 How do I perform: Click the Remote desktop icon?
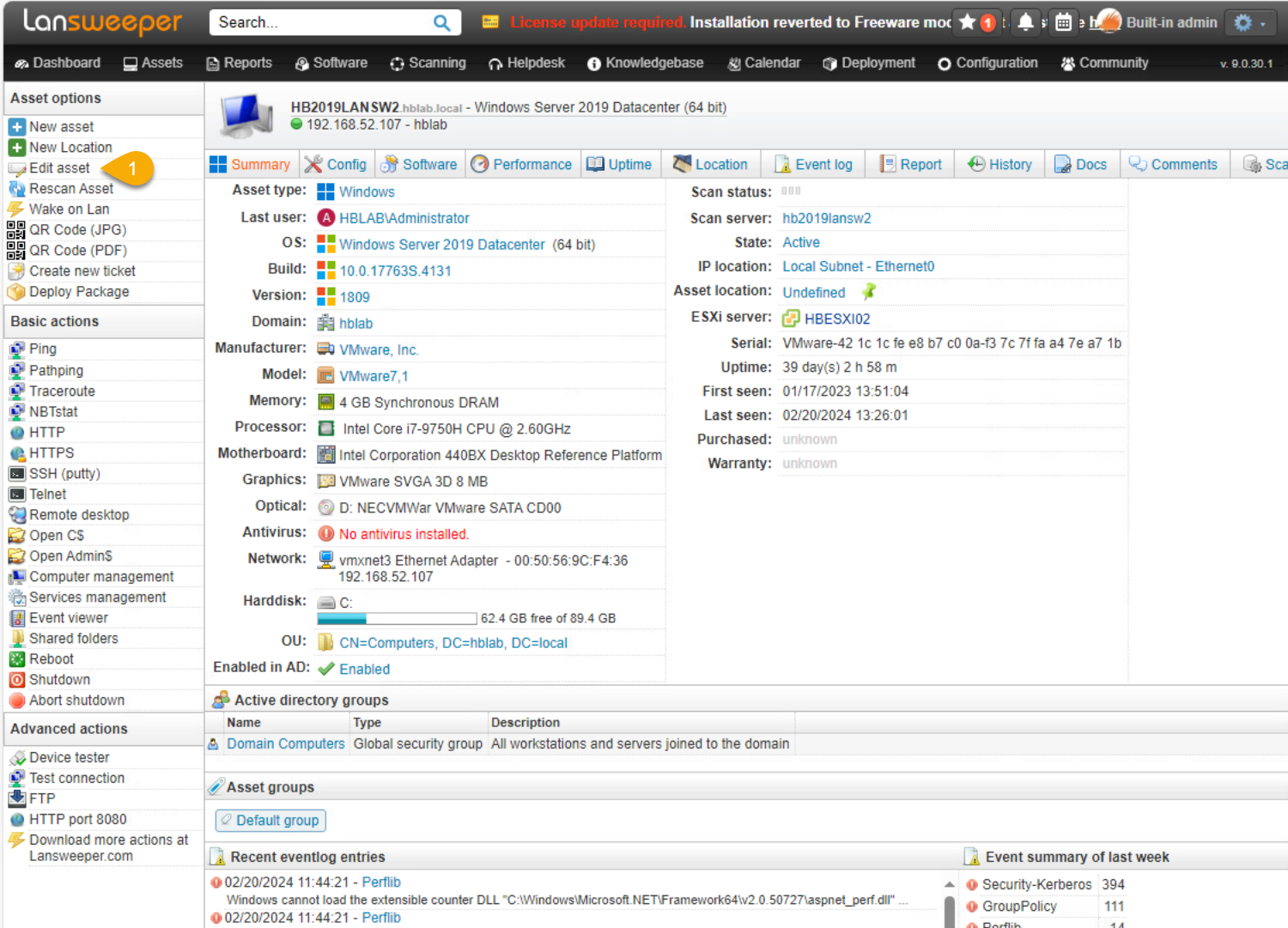pos(16,515)
